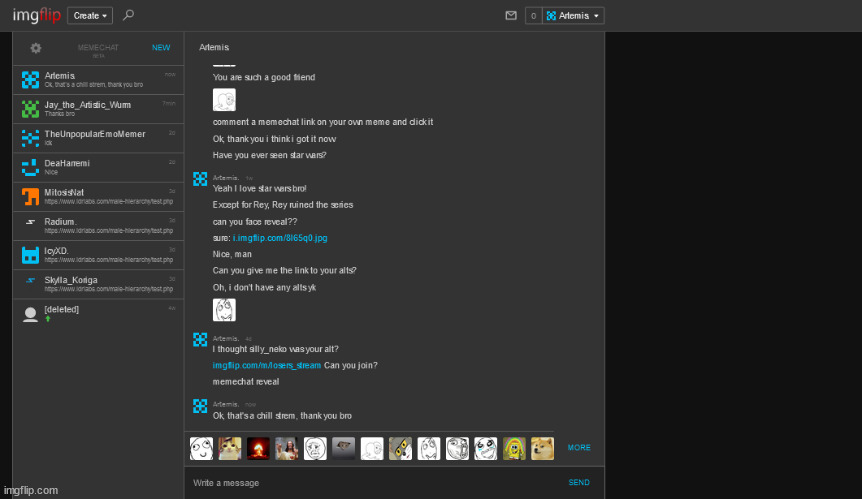Open the memechat settings gear
This screenshot has width=862, height=499.
36,48
